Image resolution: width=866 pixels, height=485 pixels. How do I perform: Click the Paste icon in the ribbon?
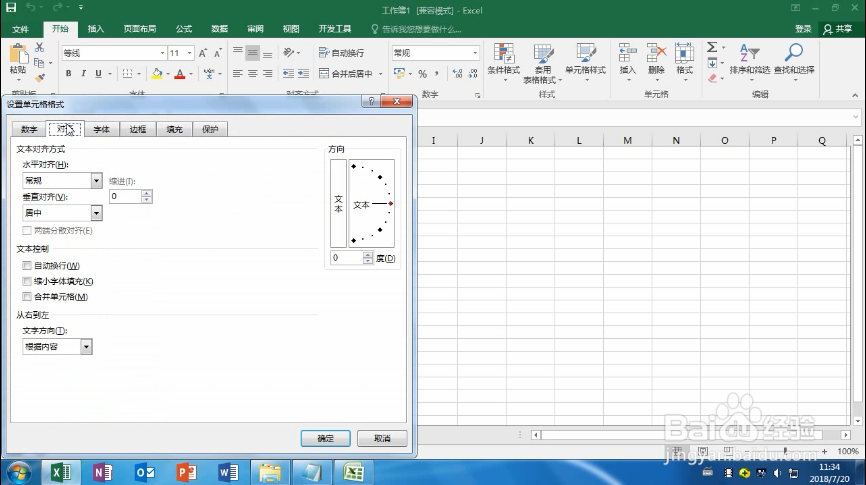click(18, 54)
